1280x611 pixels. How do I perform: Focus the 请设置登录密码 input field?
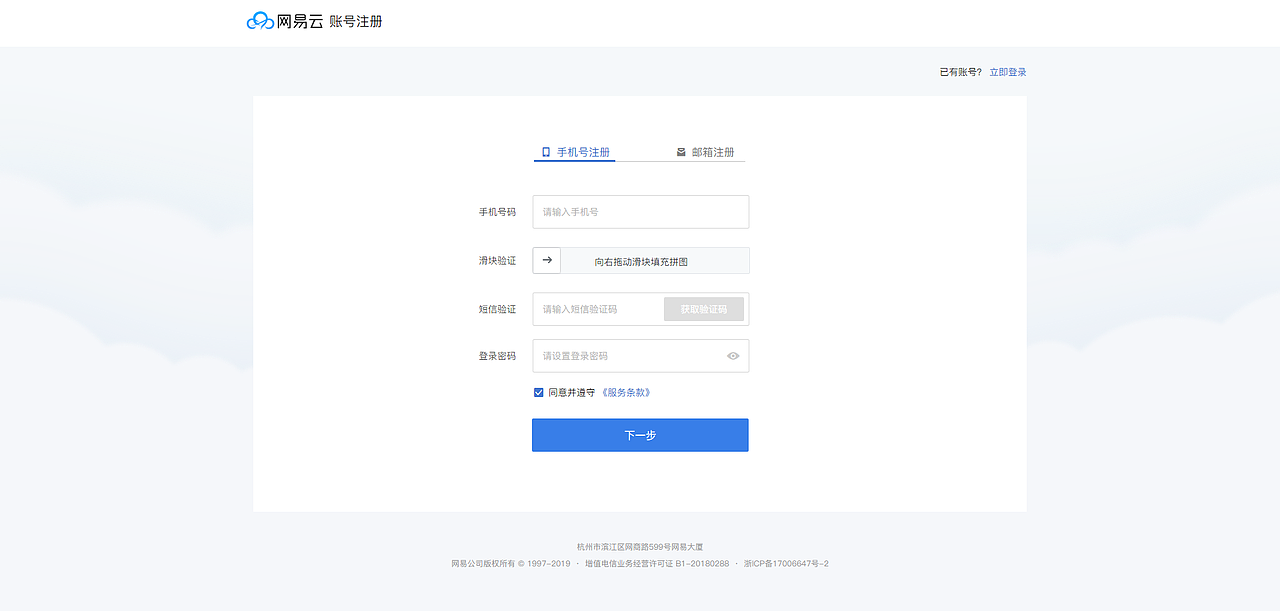pos(641,356)
